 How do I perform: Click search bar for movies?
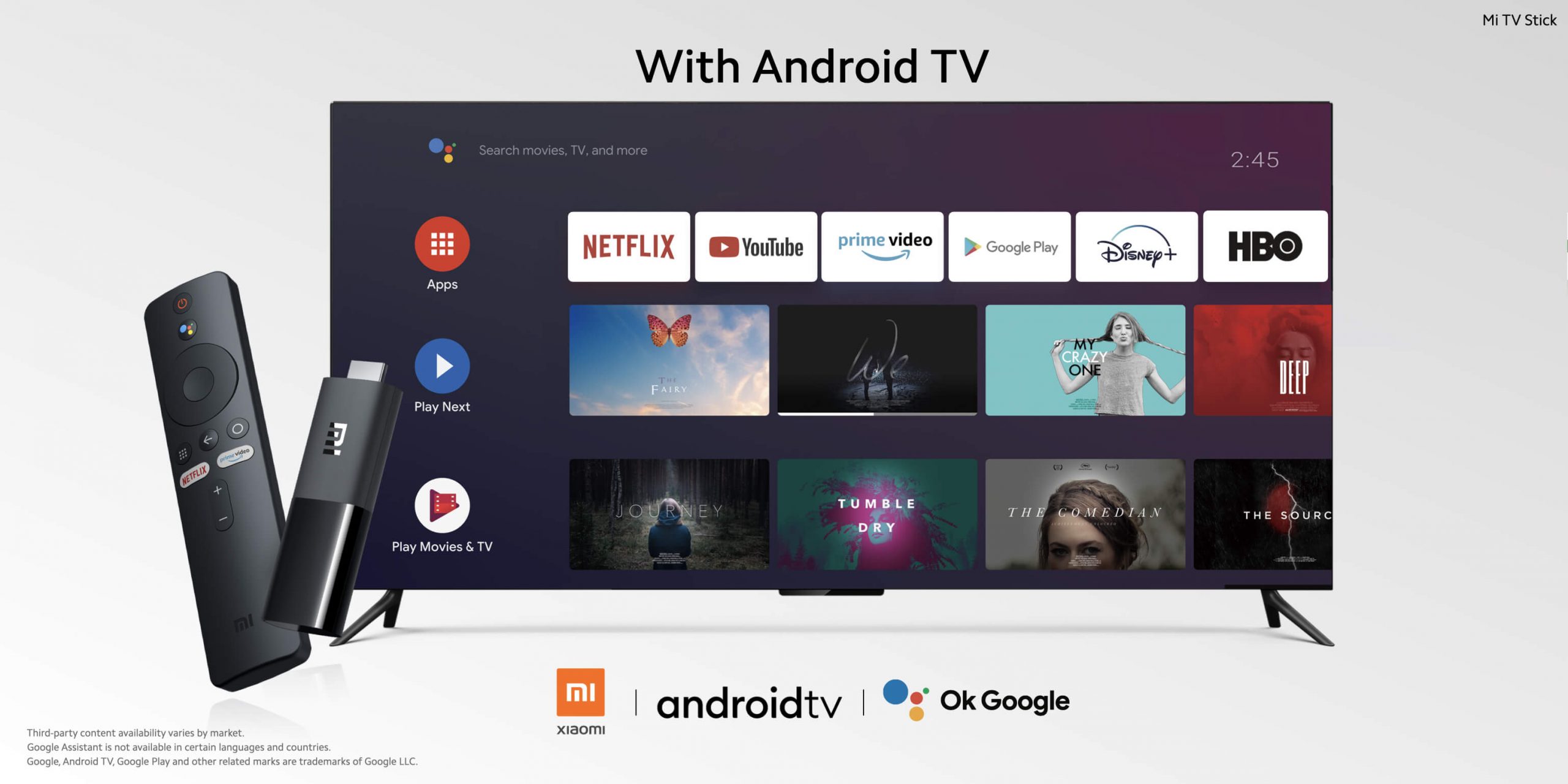coord(563,149)
